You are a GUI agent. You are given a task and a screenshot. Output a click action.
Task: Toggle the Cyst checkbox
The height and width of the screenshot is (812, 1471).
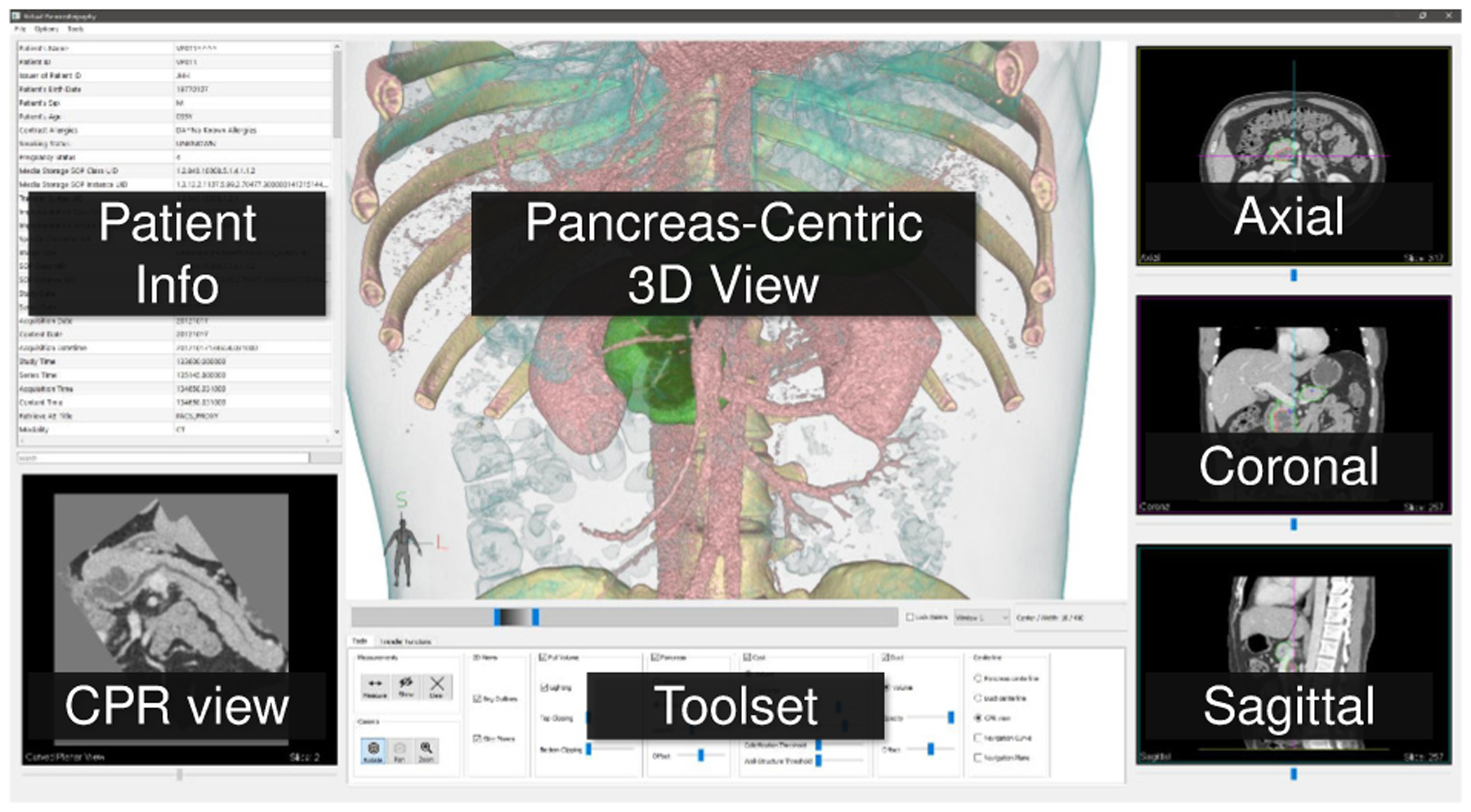747,657
